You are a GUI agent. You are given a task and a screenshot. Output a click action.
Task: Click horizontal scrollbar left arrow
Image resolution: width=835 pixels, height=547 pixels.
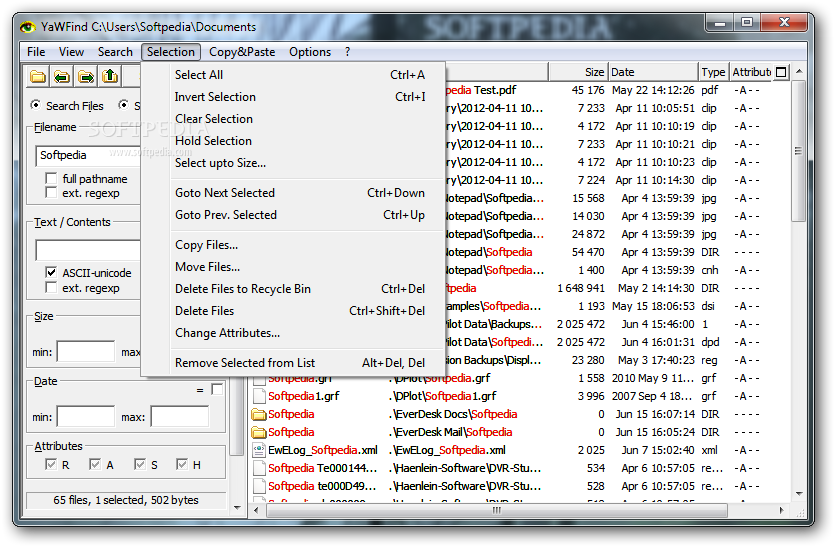[x=256, y=510]
